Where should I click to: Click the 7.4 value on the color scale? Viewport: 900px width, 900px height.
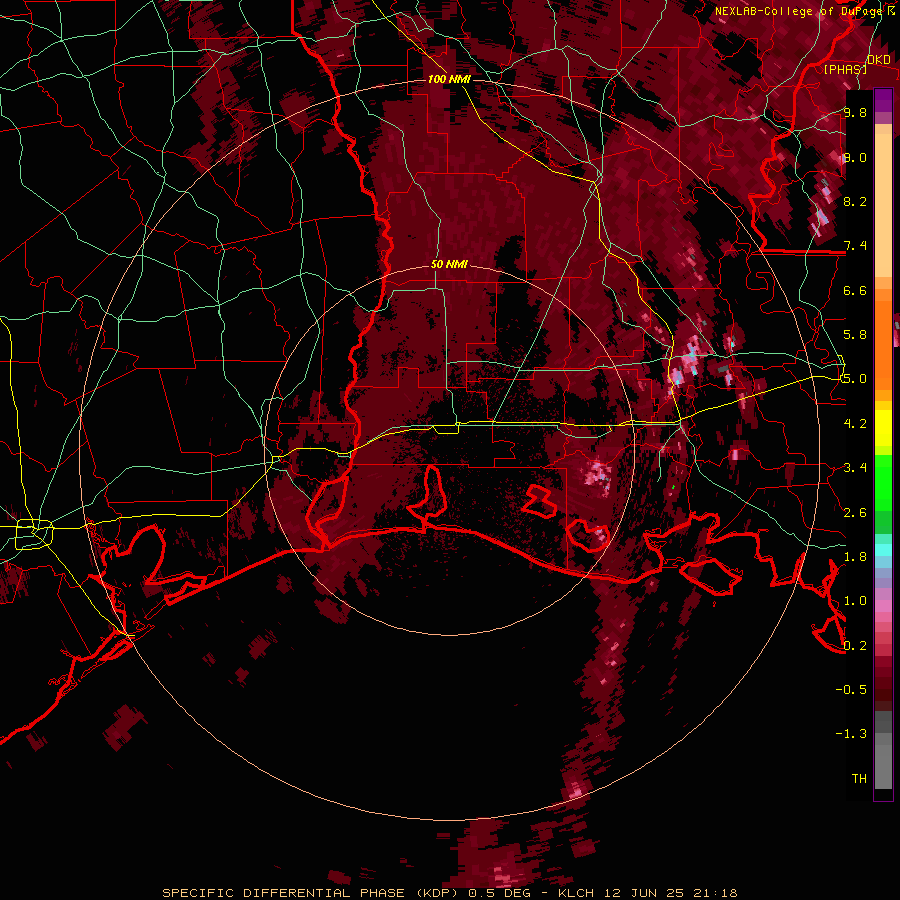[855, 246]
